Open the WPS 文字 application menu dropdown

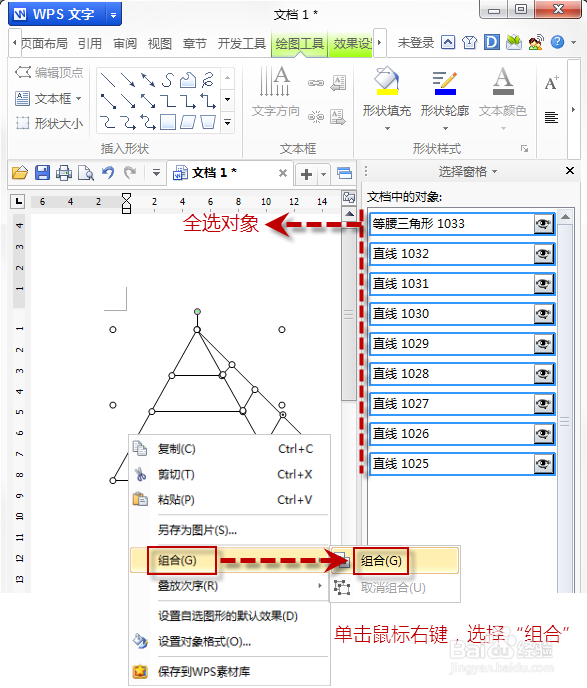pyautogui.click(x=114, y=15)
